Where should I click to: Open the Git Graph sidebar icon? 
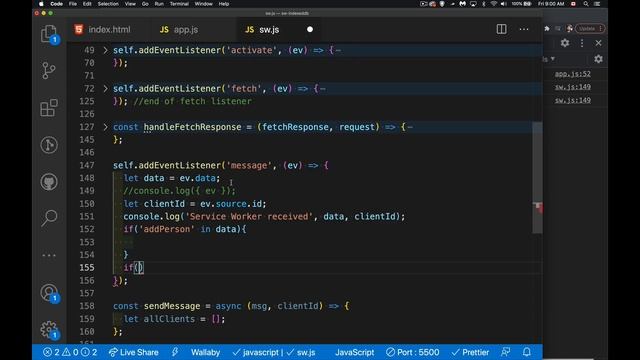[49, 145]
